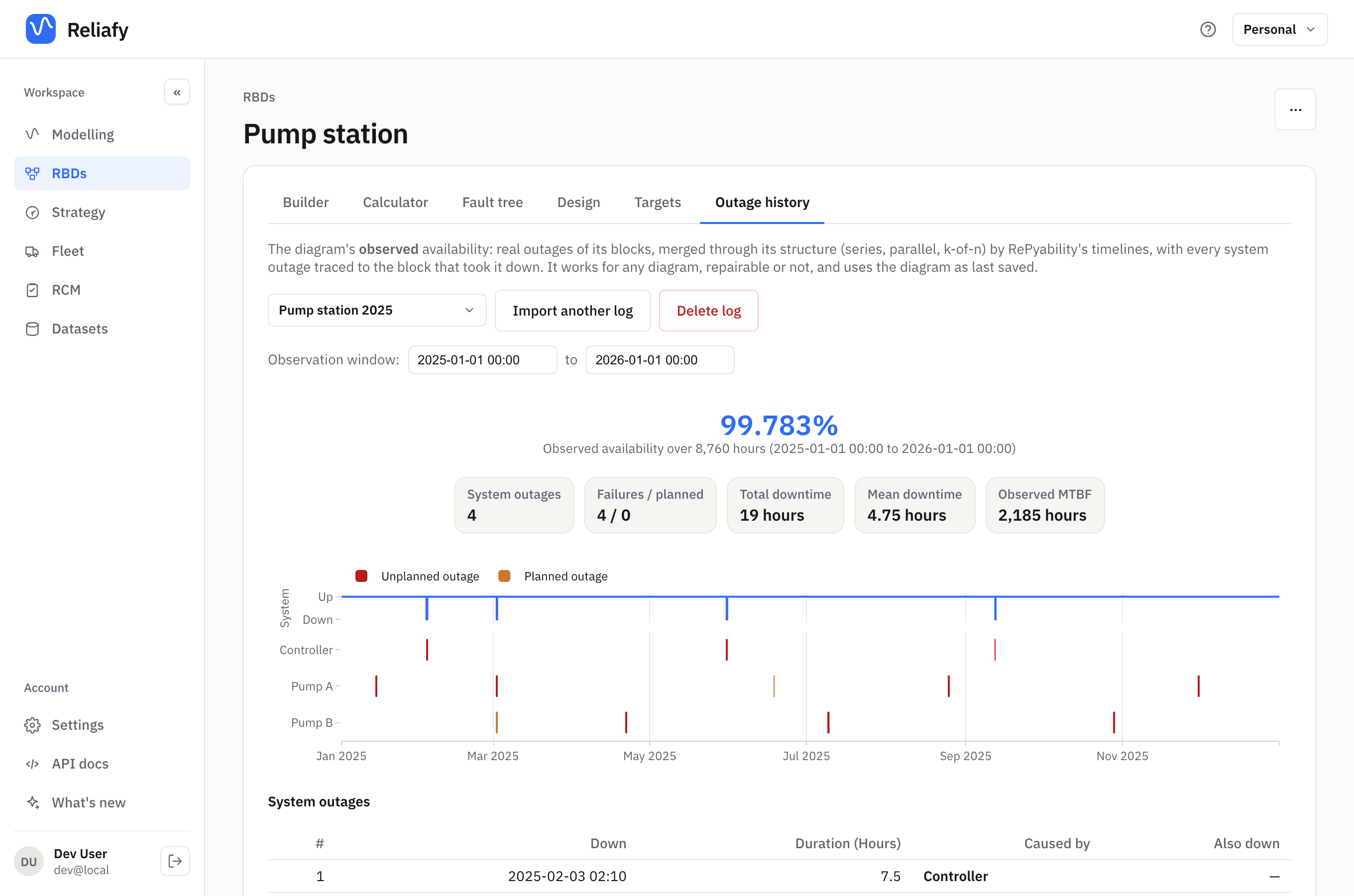The height and width of the screenshot is (896, 1354).
Task: Click the orange Pump B planned outage marker
Action: click(x=496, y=722)
